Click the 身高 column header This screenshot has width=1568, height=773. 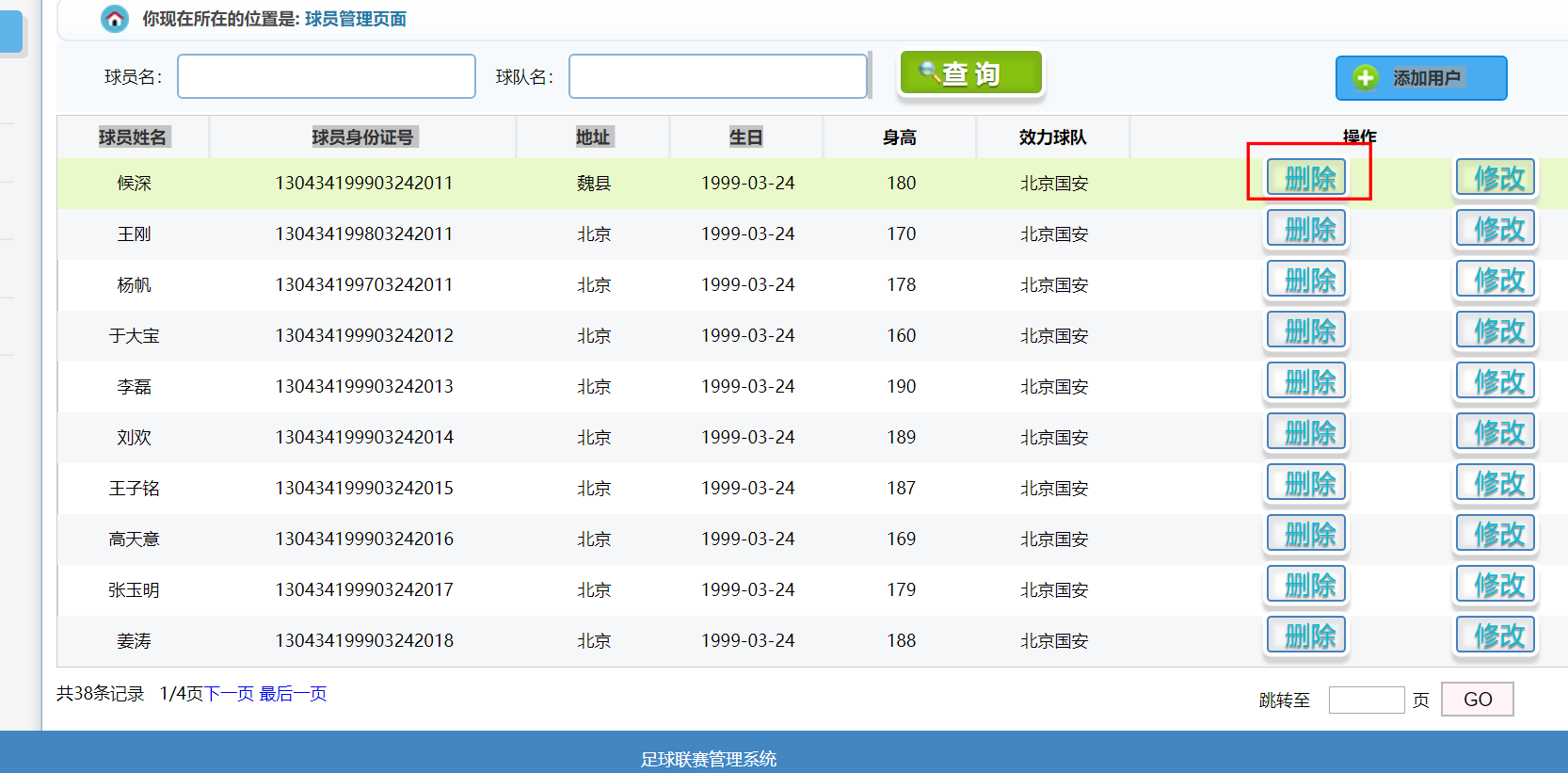(x=900, y=137)
